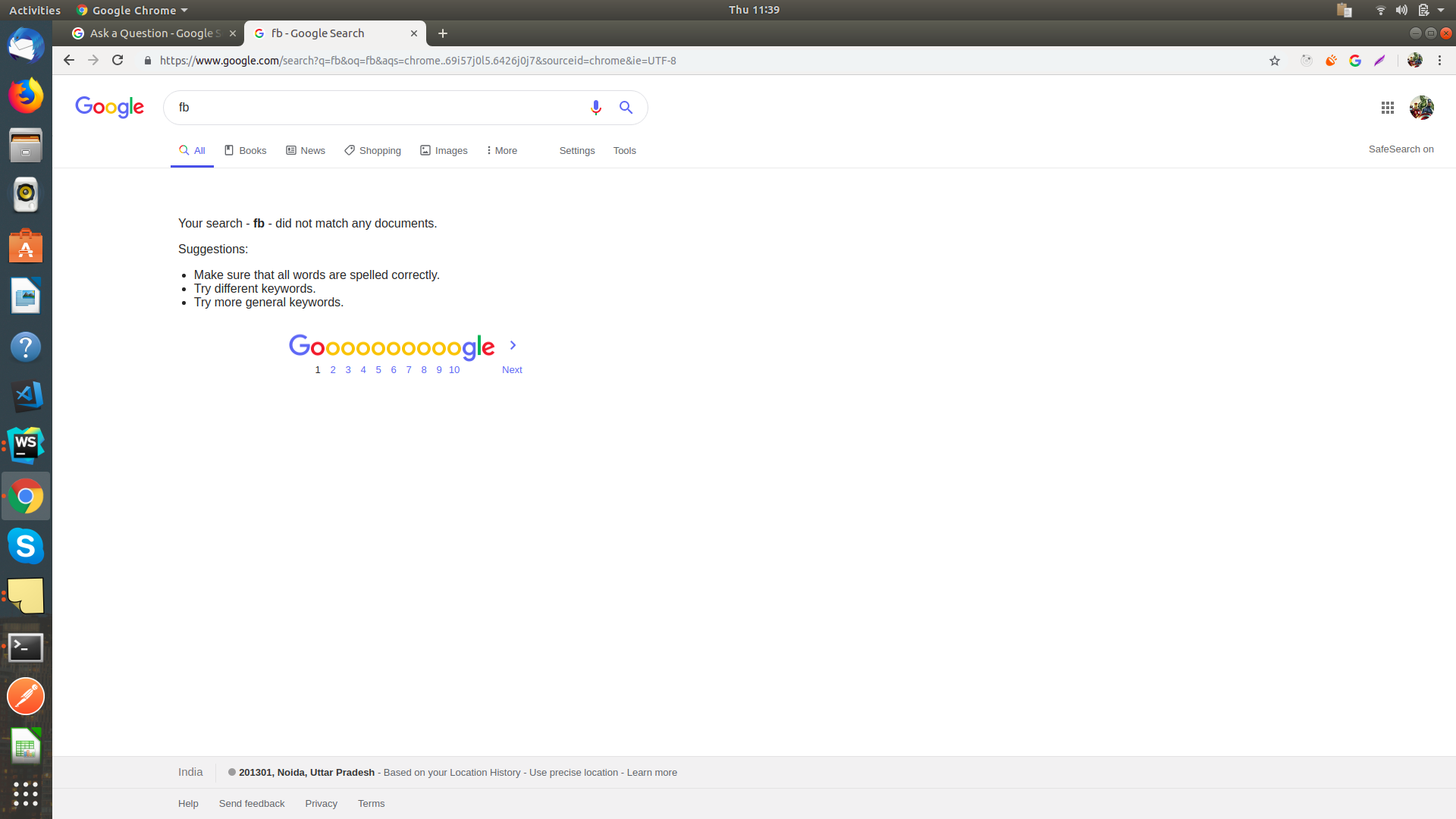This screenshot has height=819, width=1456.
Task: Open the Google account profile avatar
Action: [x=1422, y=108]
